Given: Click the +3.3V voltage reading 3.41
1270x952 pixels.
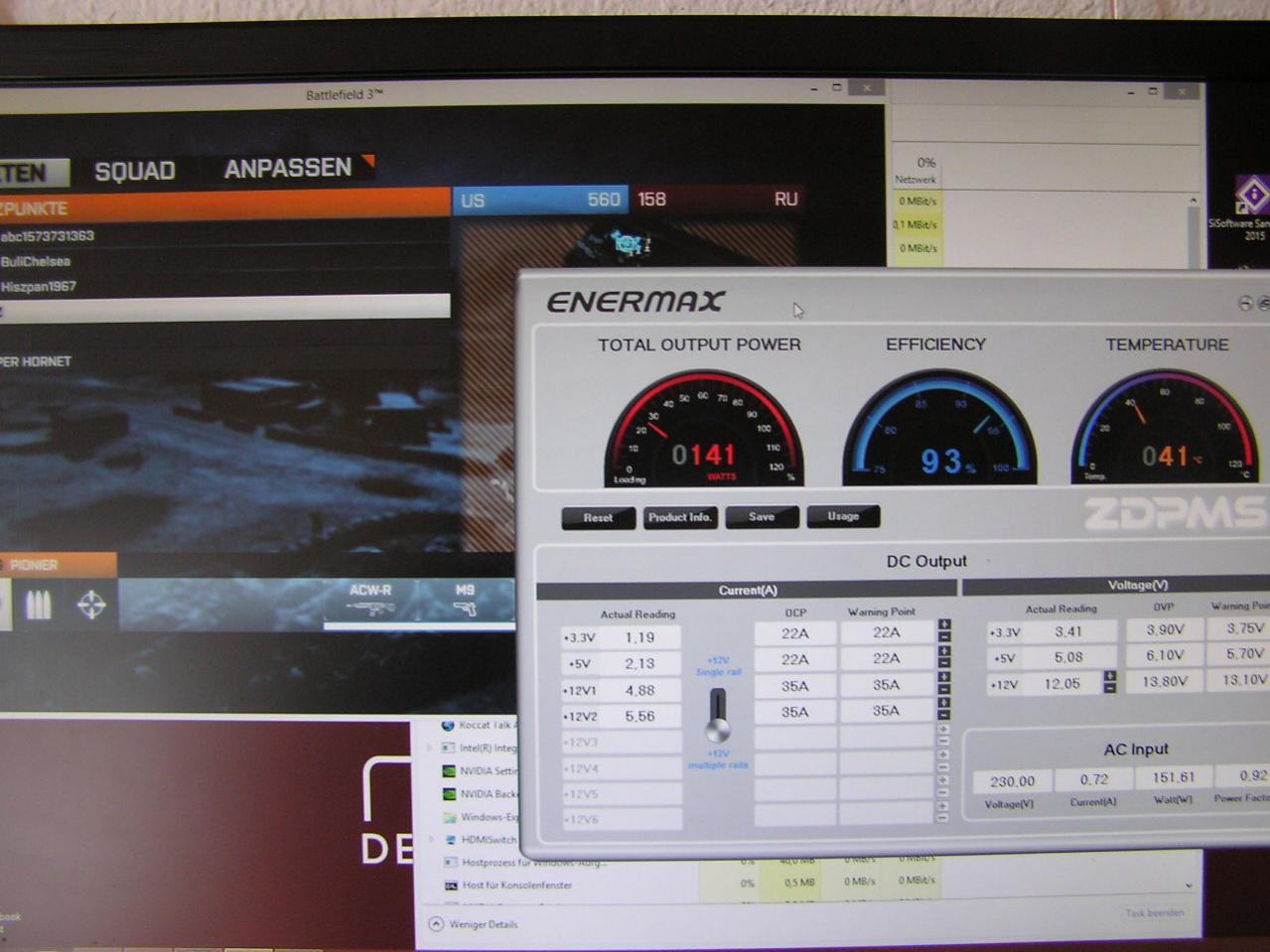Looking at the screenshot, I should point(1068,631).
